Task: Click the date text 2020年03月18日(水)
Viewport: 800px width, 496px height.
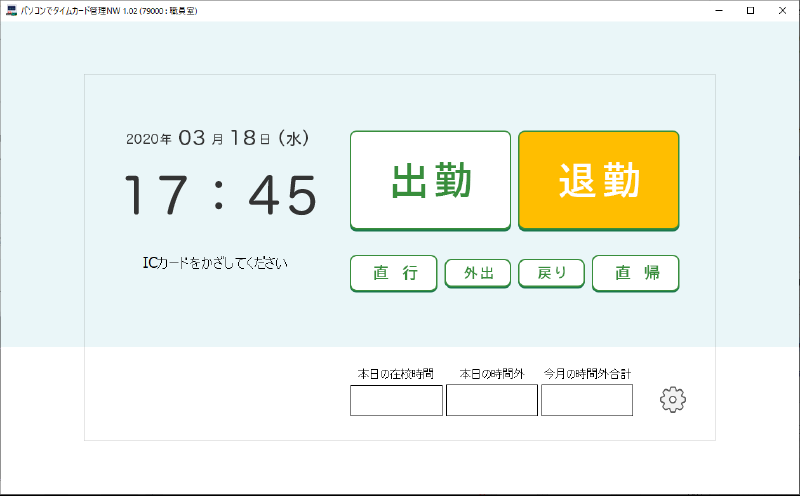Action: (217, 138)
